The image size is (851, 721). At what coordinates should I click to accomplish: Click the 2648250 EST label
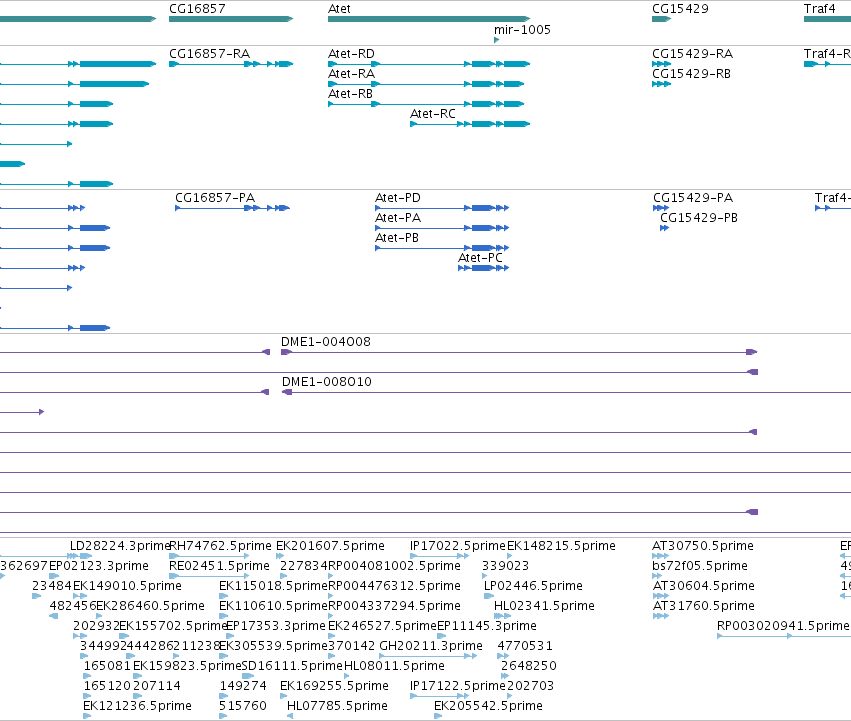coord(529,666)
